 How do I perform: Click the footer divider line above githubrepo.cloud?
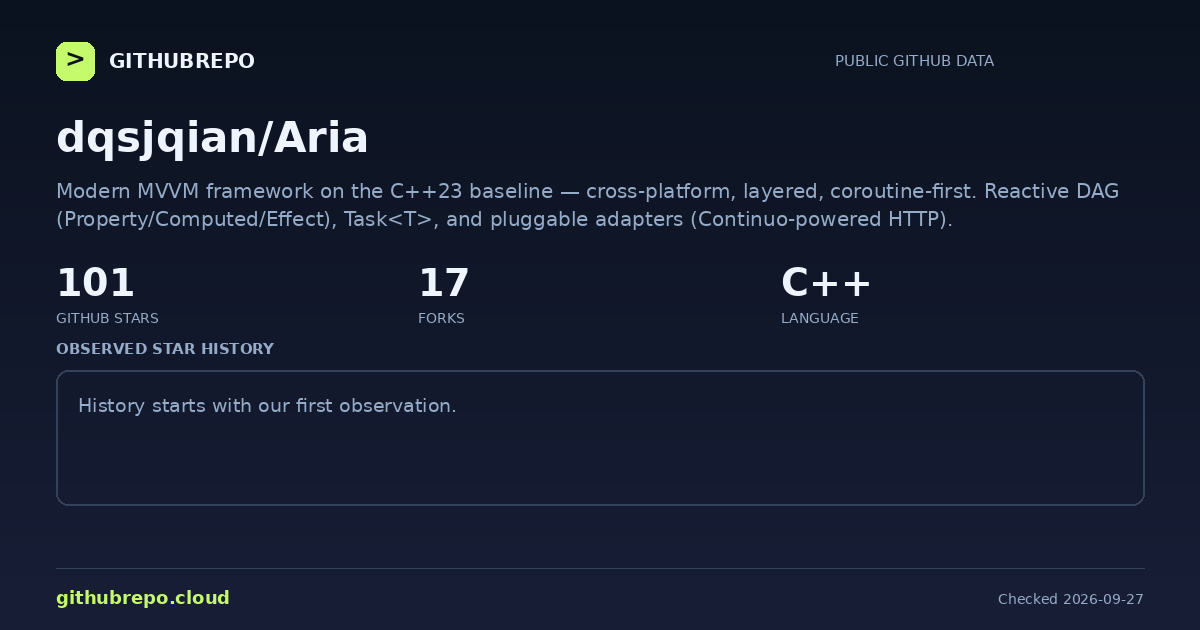600,568
